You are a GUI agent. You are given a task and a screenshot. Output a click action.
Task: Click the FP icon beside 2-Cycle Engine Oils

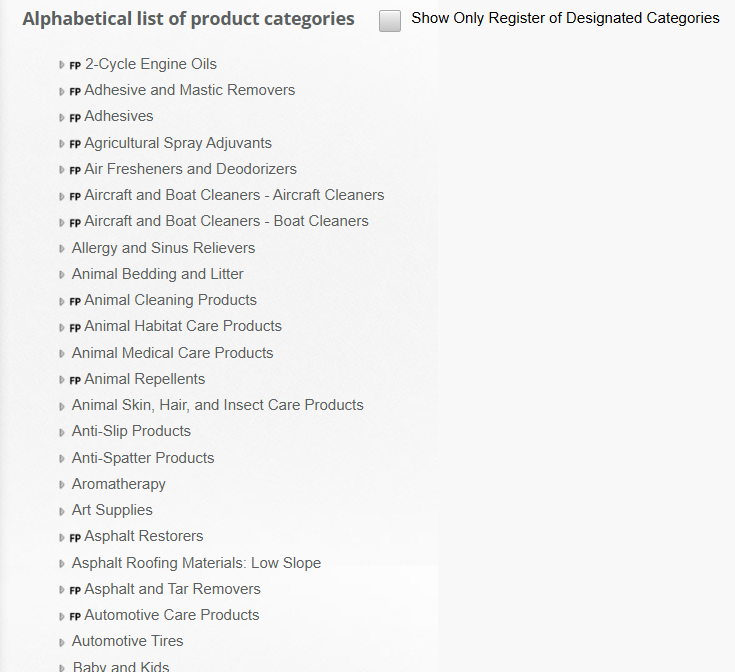click(76, 65)
